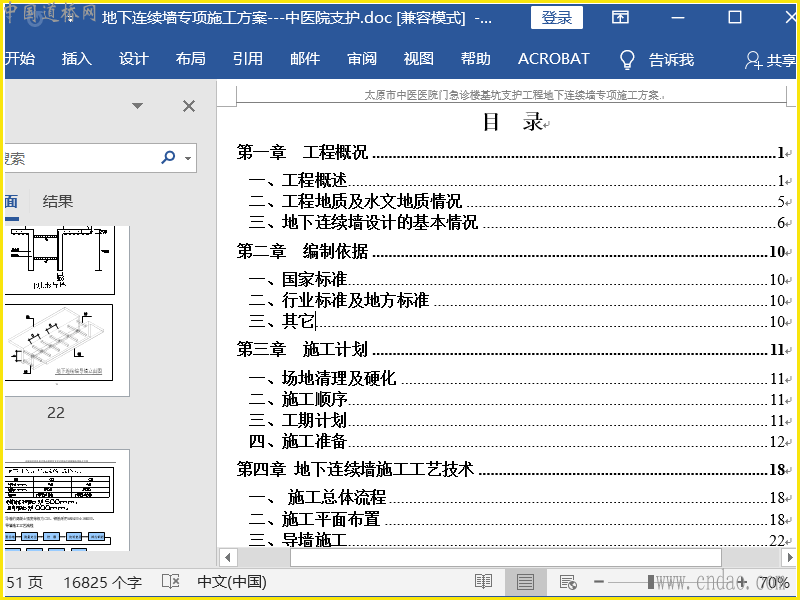Switch to the 设计 tab
Screen dimensions: 800x600
point(134,59)
